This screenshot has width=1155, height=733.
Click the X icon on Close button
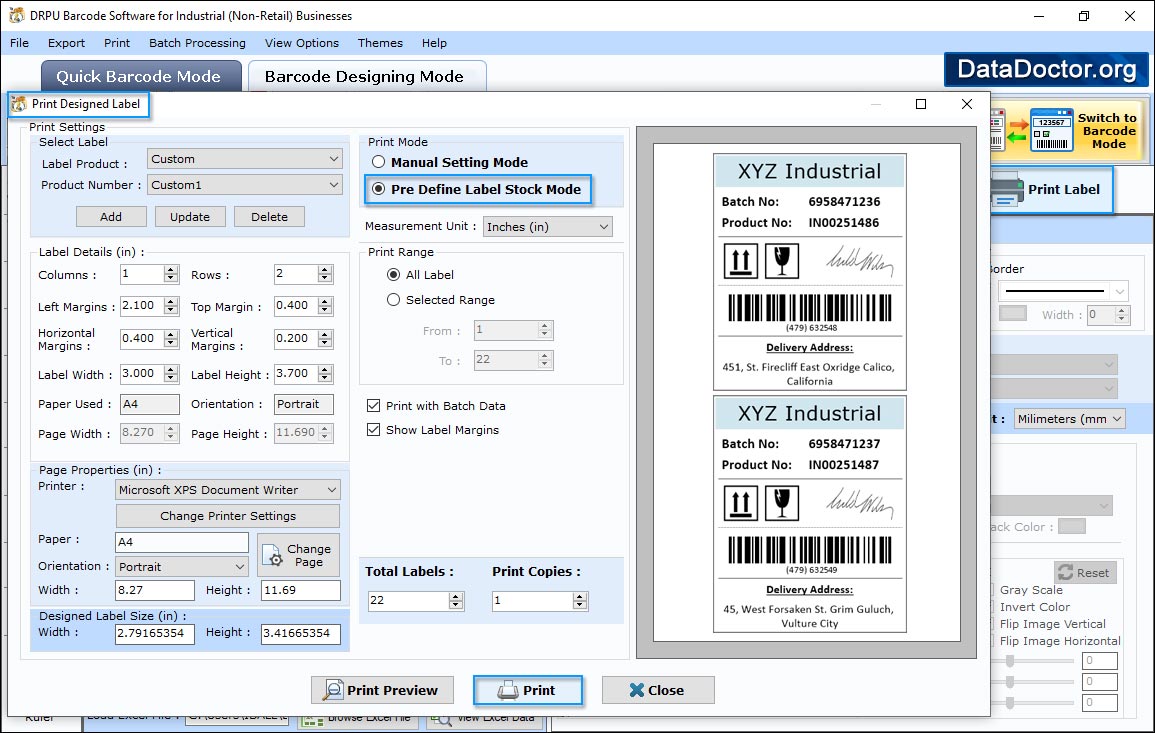(x=636, y=690)
